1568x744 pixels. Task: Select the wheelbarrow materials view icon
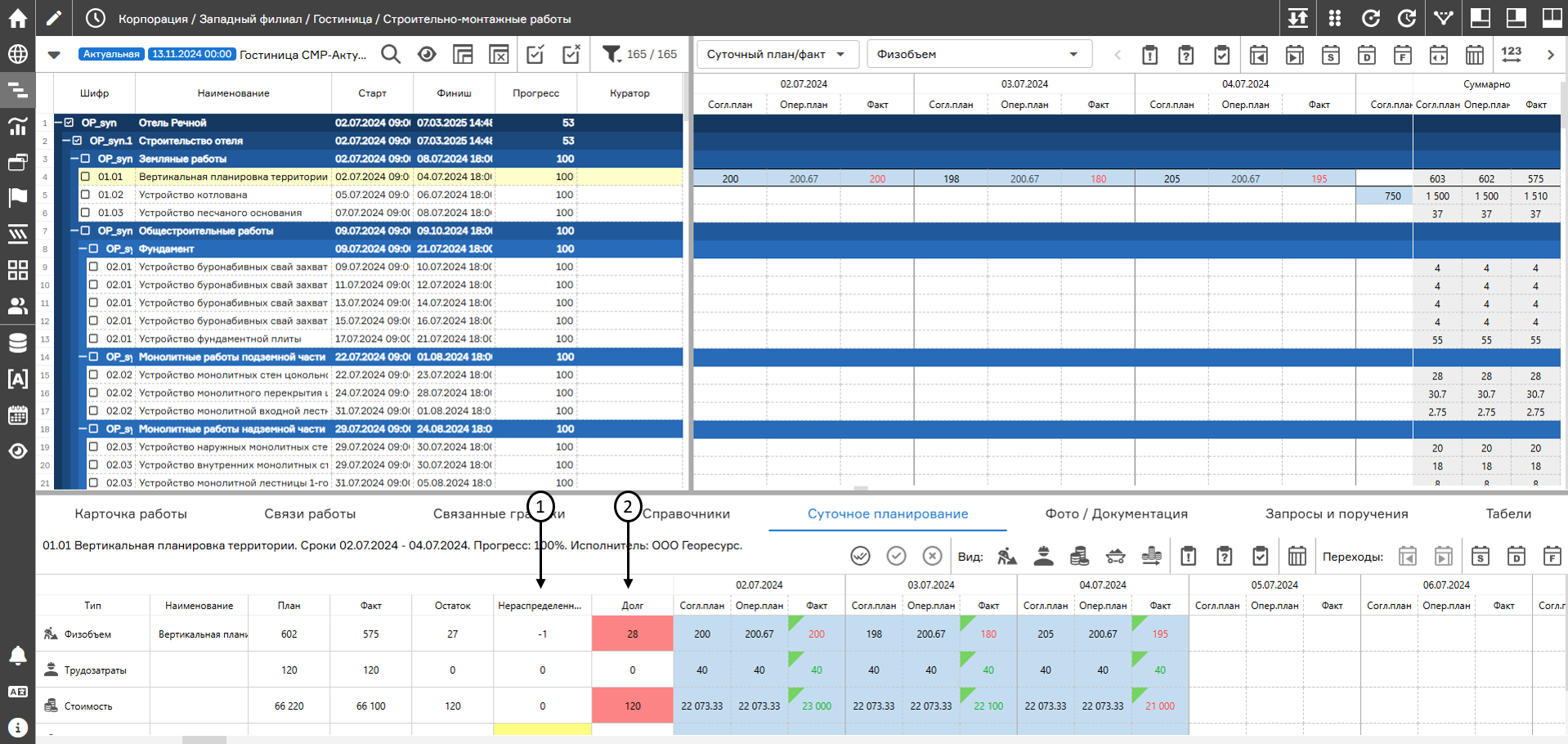[x=1115, y=556]
